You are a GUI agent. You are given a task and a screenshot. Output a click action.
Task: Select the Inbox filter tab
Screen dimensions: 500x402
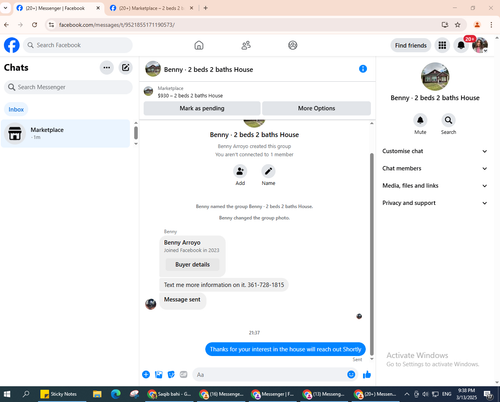tap(16, 109)
